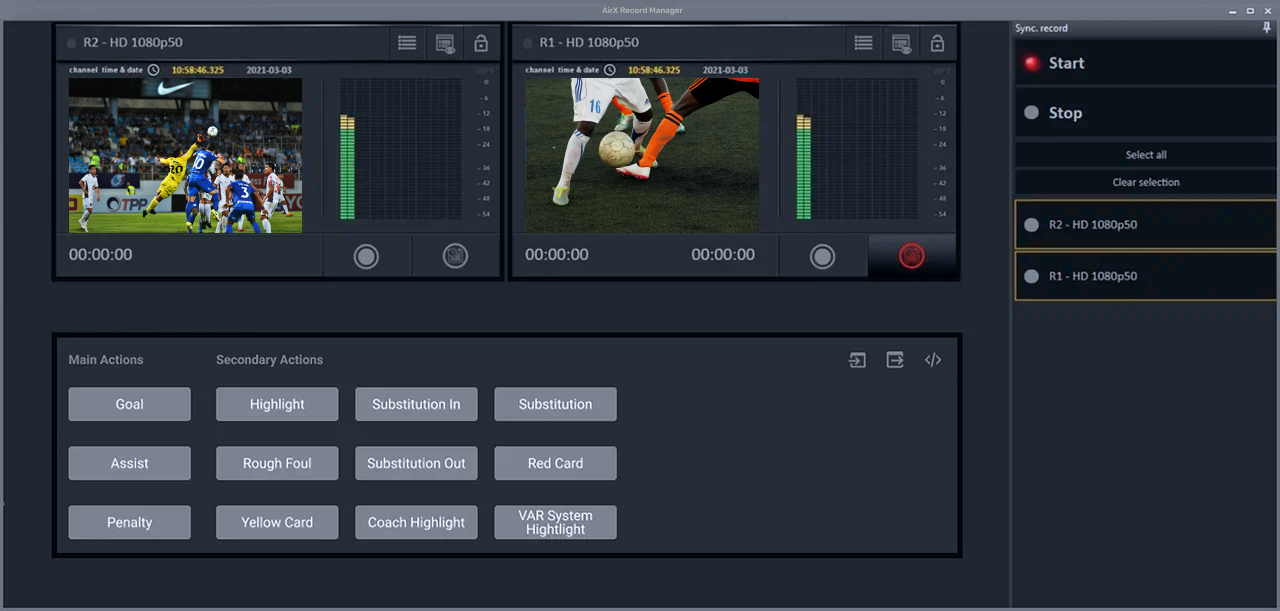Click the export icon in actions panel
Viewport: 1280px width, 611px height.
click(x=895, y=360)
